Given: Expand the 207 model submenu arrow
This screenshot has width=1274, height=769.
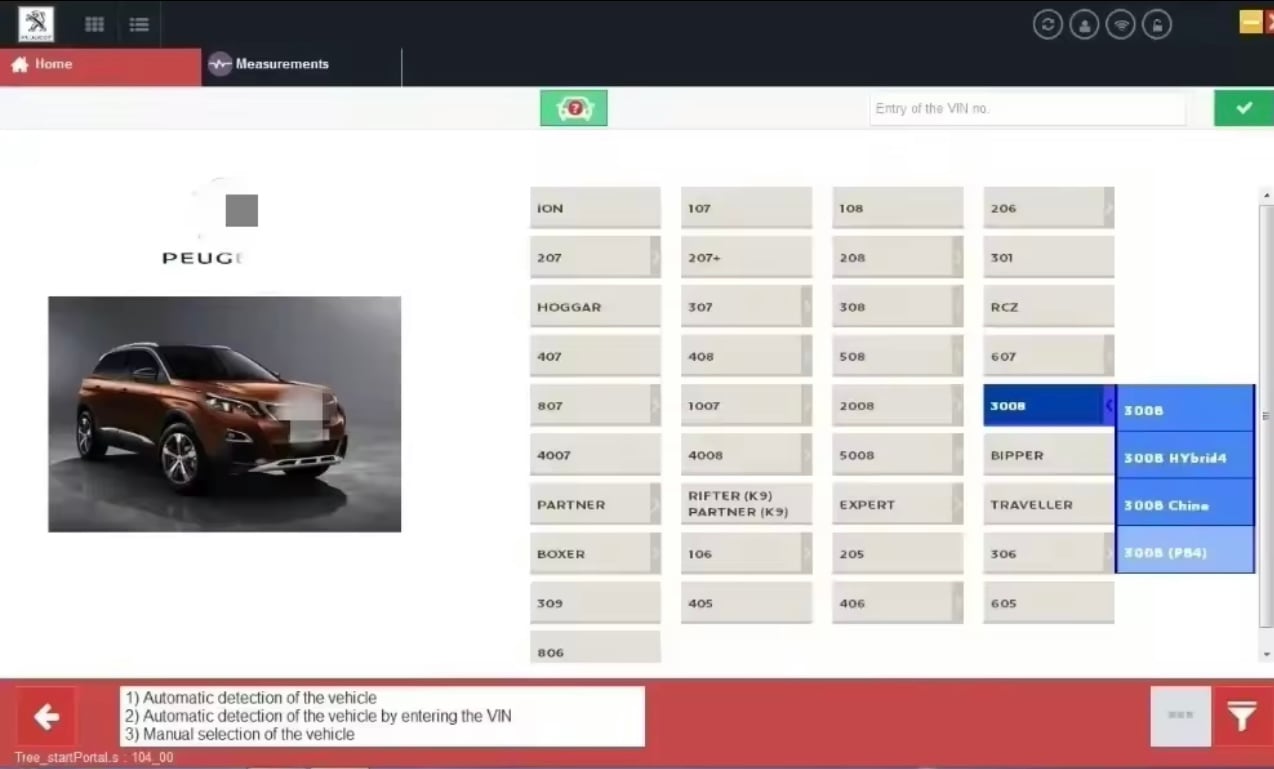Looking at the screenshot, I should (656, 257).
